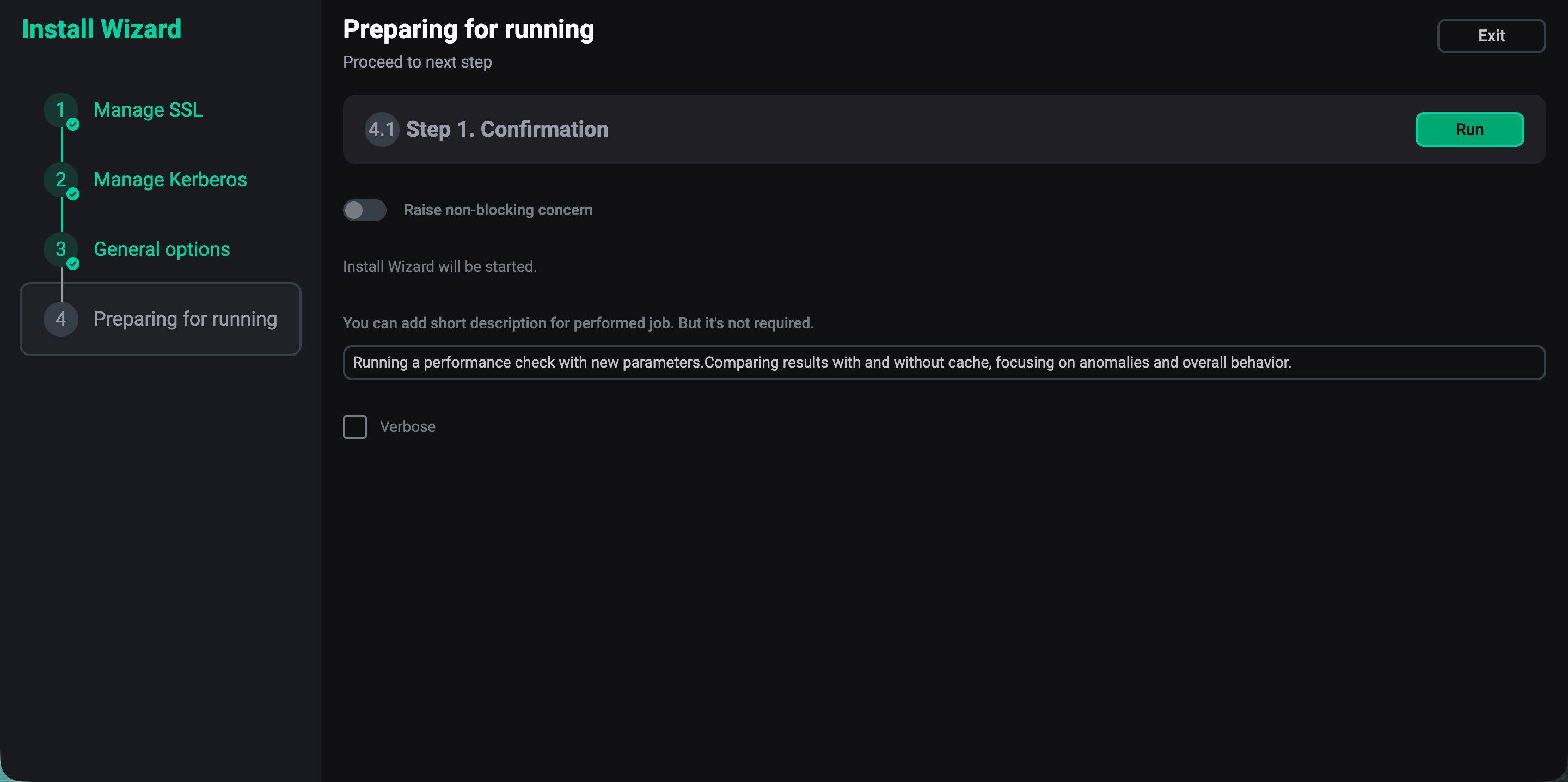The width and height of the screenshot is (1568, 782).
Task: Click the step 2 circle indicator
Action: [x=60, y=180]
